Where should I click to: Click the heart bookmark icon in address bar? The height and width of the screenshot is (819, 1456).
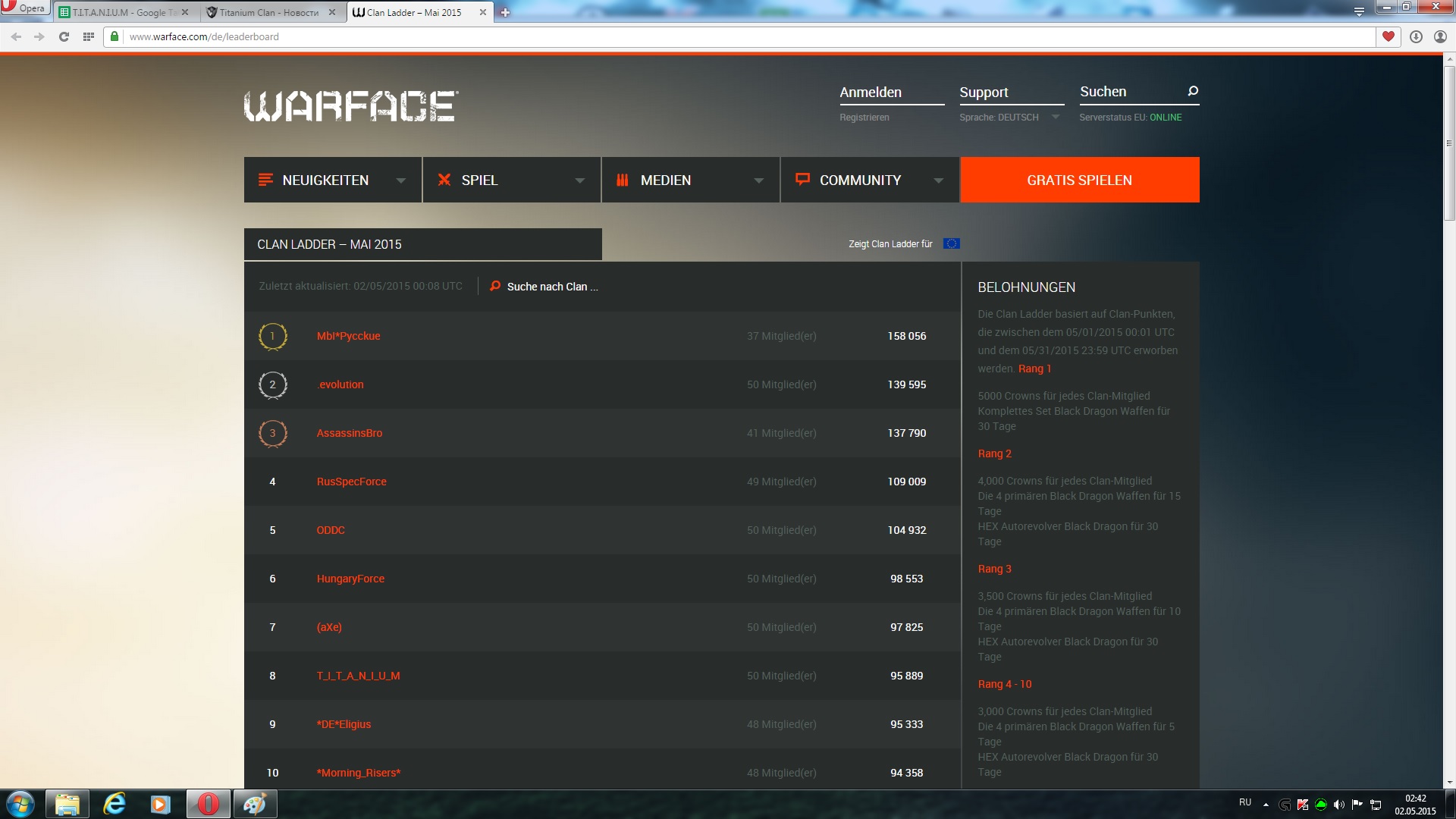tap(1389, 36)
